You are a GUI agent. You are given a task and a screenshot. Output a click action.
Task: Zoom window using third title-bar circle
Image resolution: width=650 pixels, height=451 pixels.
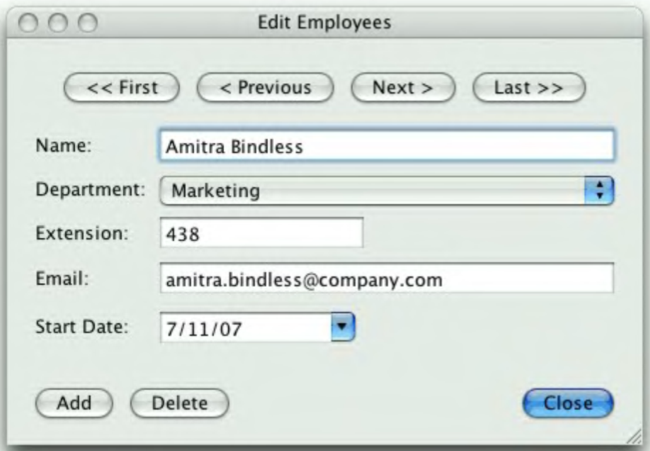coord(87,20)
